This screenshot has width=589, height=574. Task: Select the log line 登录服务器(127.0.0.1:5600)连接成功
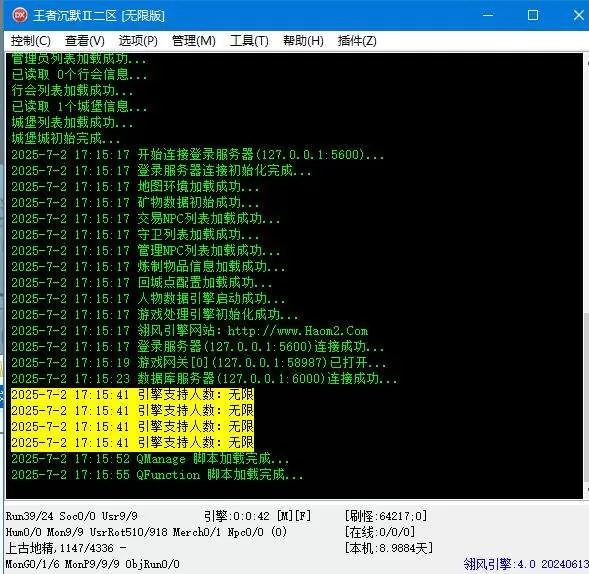(198, 347)
